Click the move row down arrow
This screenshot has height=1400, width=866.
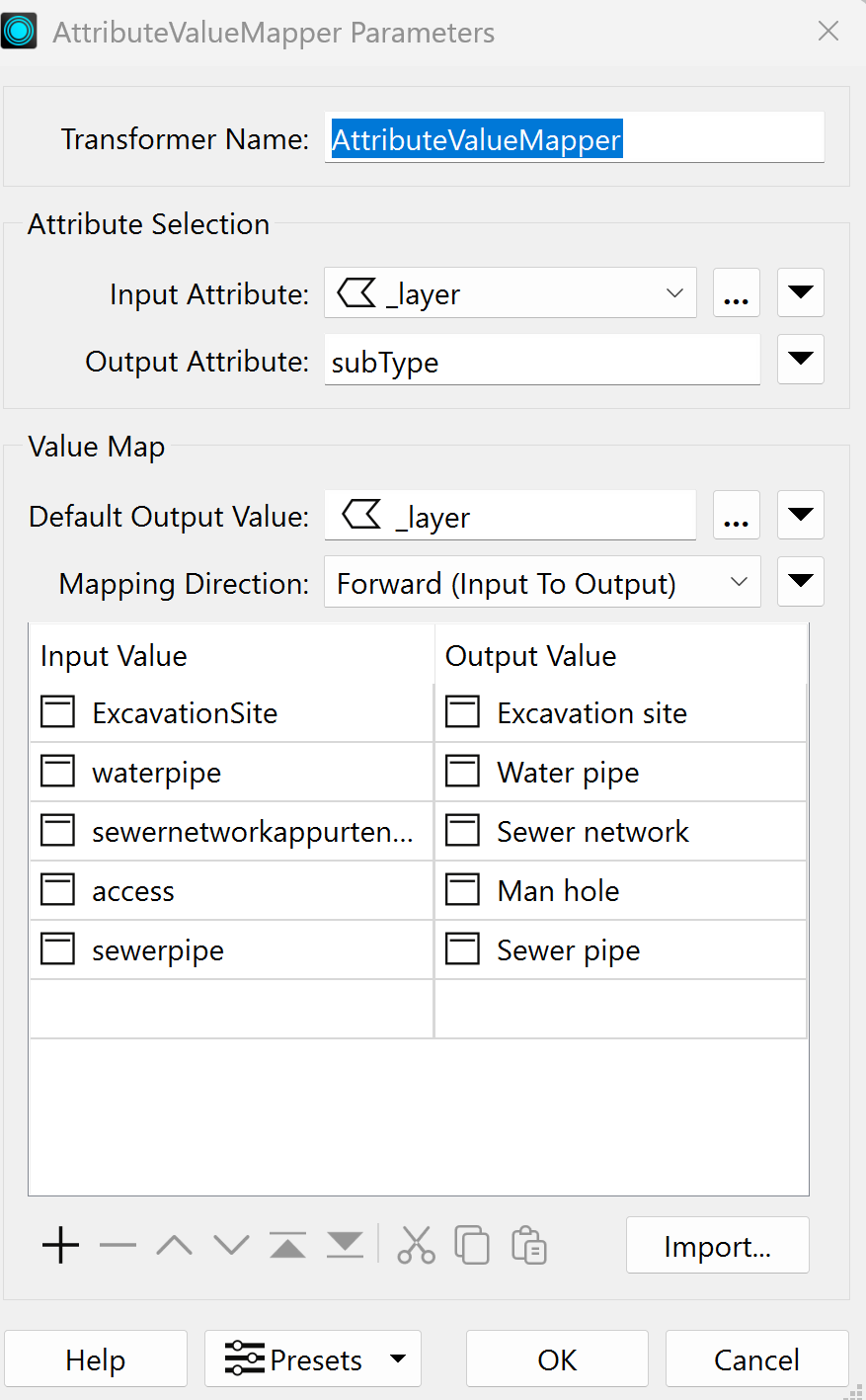(231, 1245)
